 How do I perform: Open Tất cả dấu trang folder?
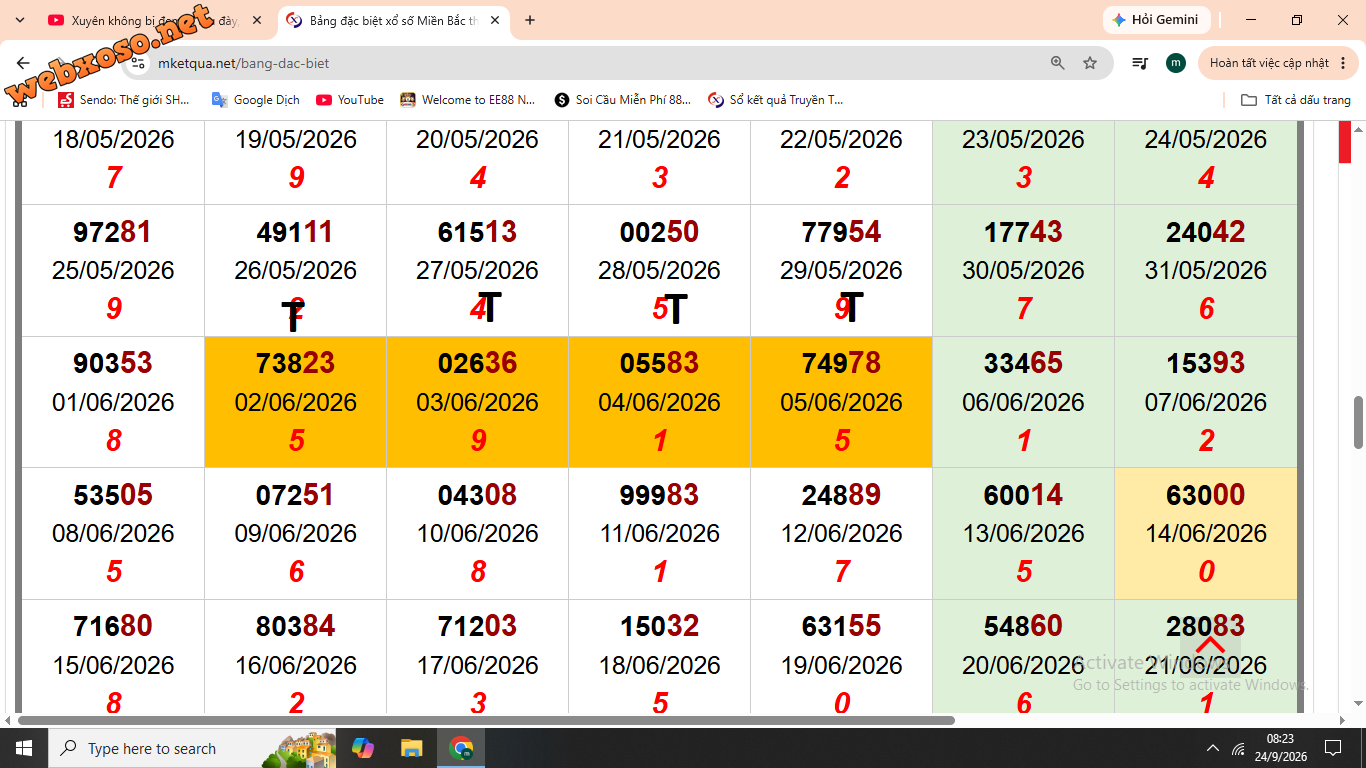tap(1296, 100)
